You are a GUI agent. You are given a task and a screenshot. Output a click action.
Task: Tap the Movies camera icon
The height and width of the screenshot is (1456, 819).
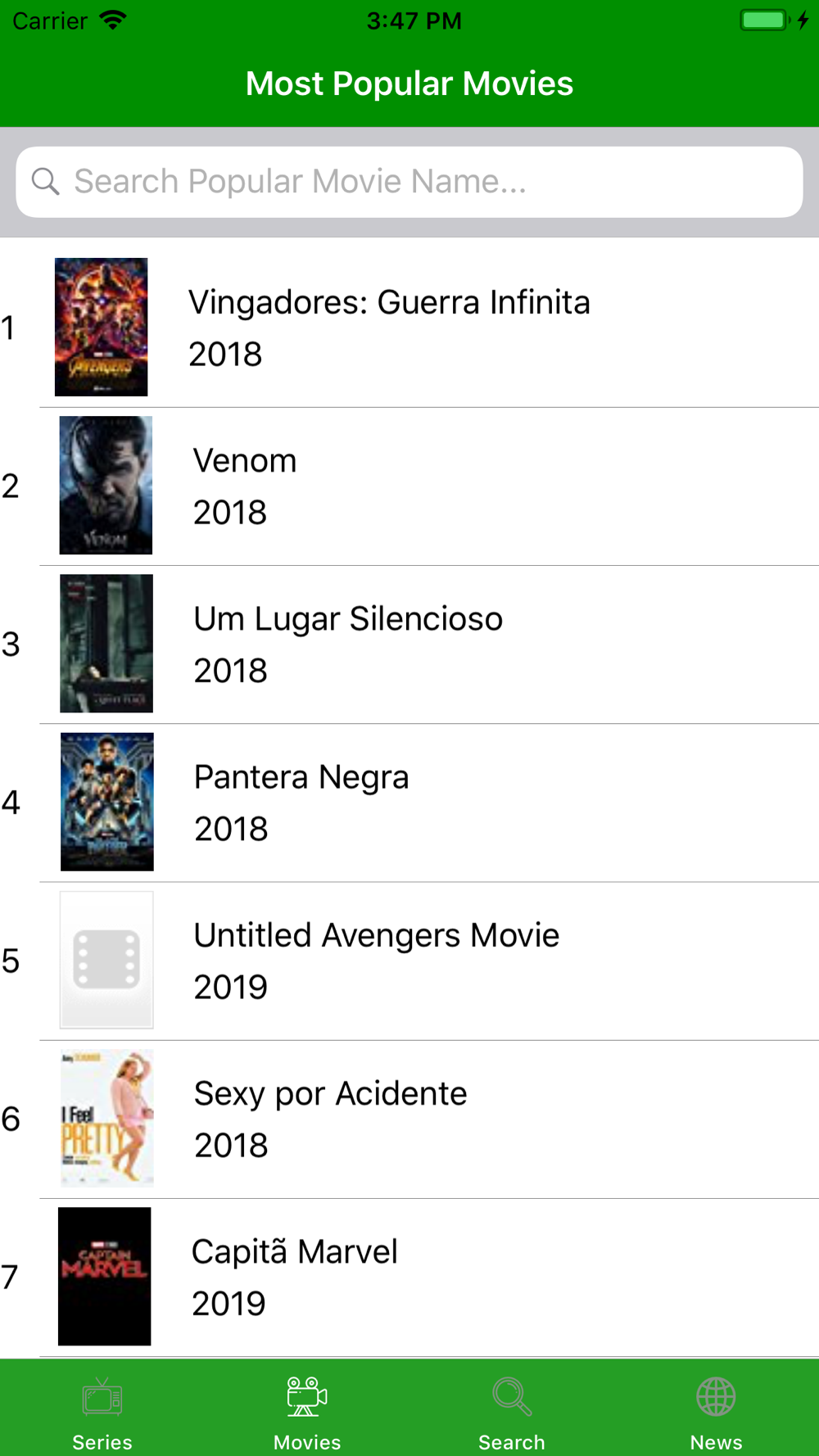[307, 1397]
